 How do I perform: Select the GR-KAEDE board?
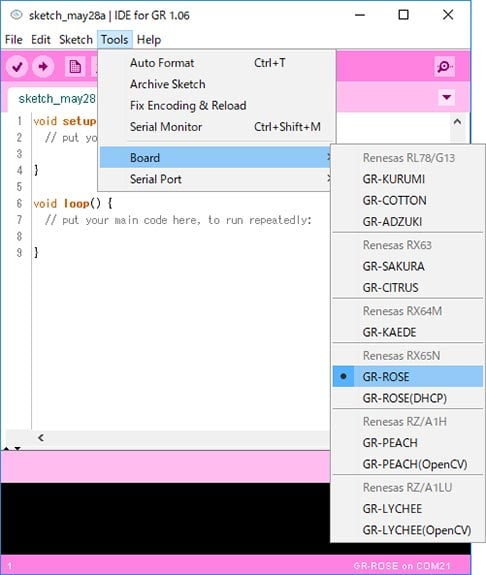(x=408, y=332)
